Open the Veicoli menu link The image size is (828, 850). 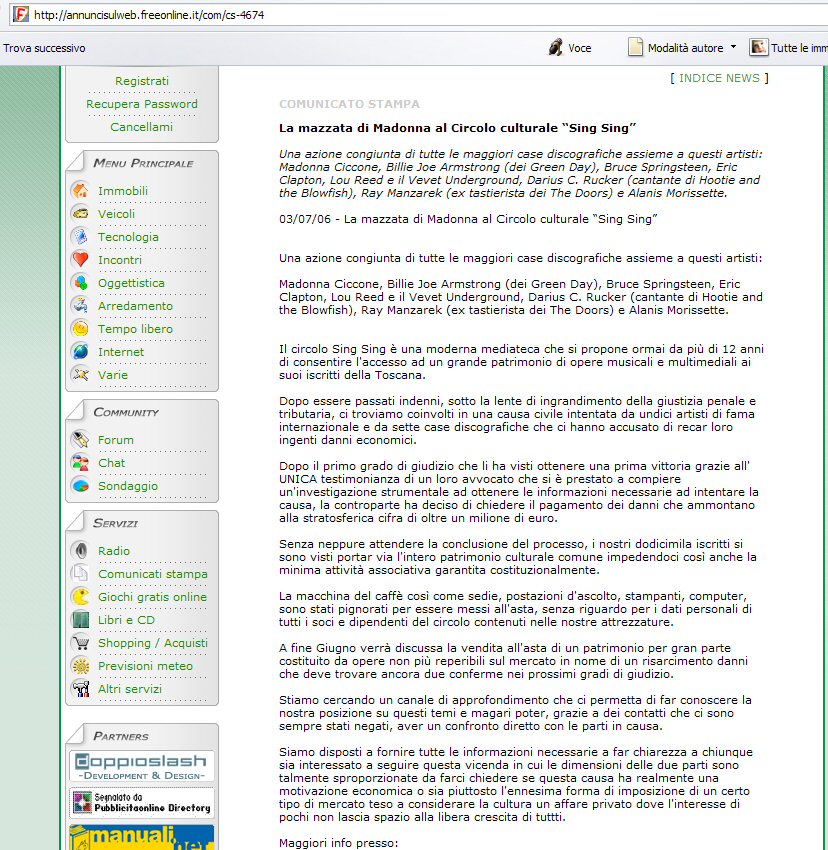click(116, 214)
